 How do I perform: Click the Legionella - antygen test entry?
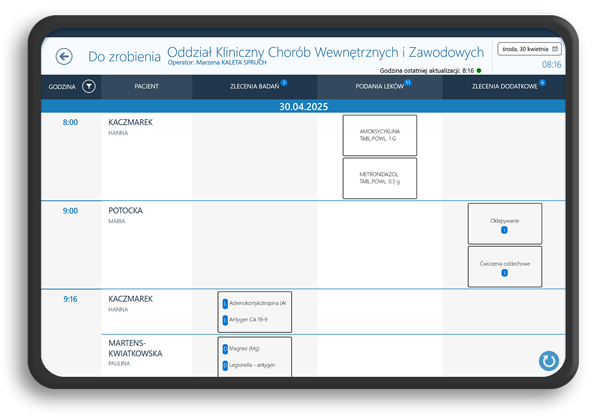tap(252, 365)
